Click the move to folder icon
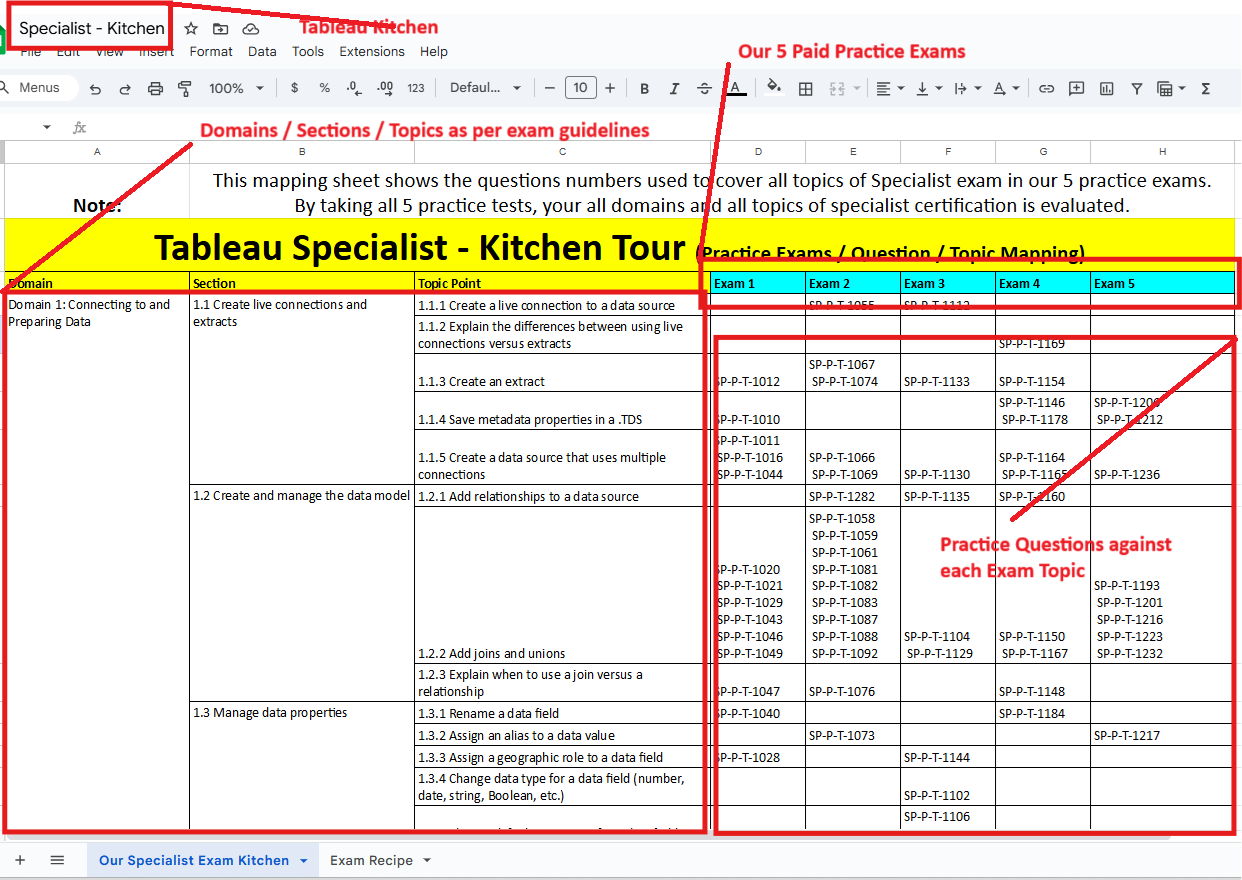The image size is (1242, 880). (220, 29)
